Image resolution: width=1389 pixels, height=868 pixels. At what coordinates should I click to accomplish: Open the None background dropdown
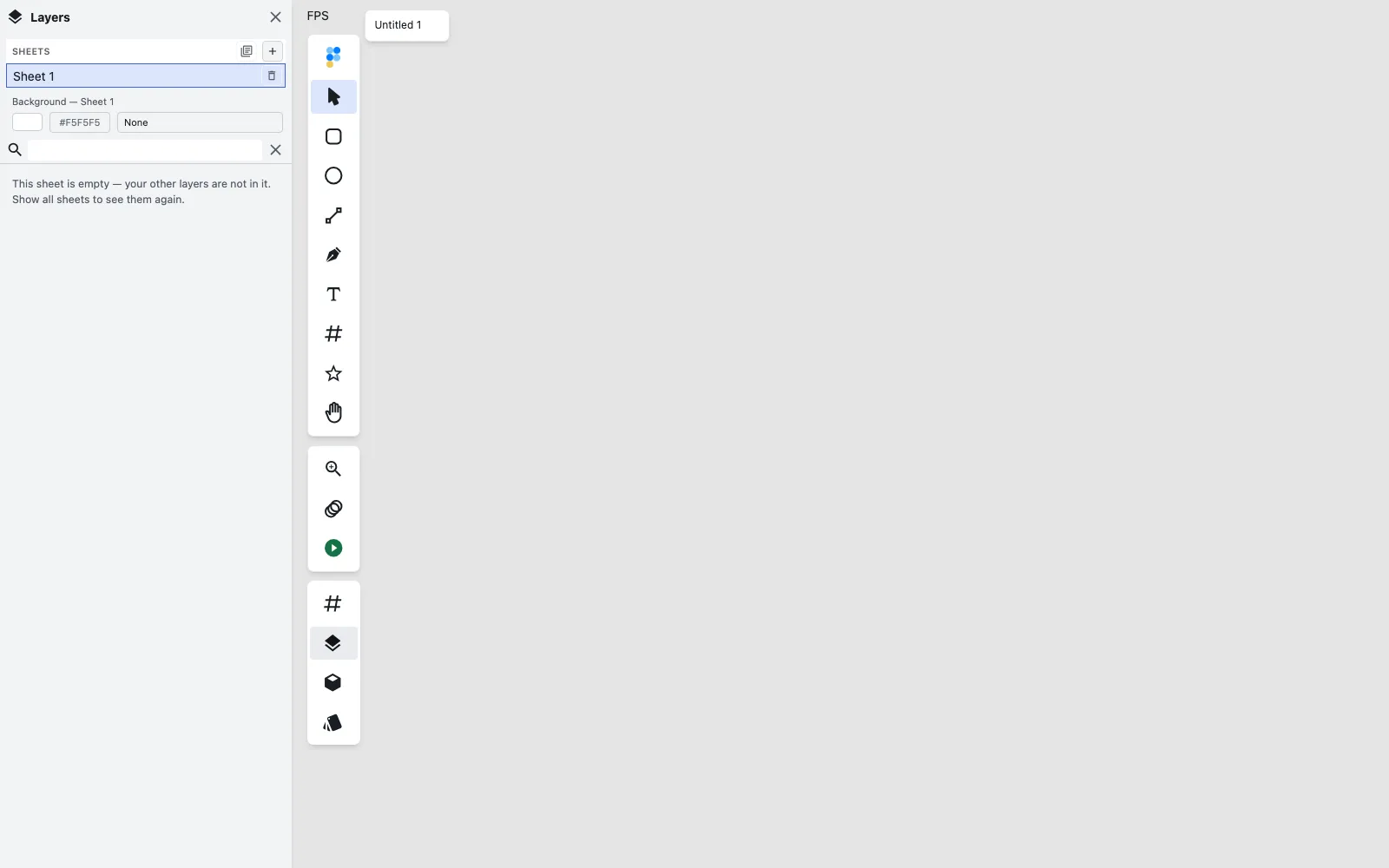point(200,122)
